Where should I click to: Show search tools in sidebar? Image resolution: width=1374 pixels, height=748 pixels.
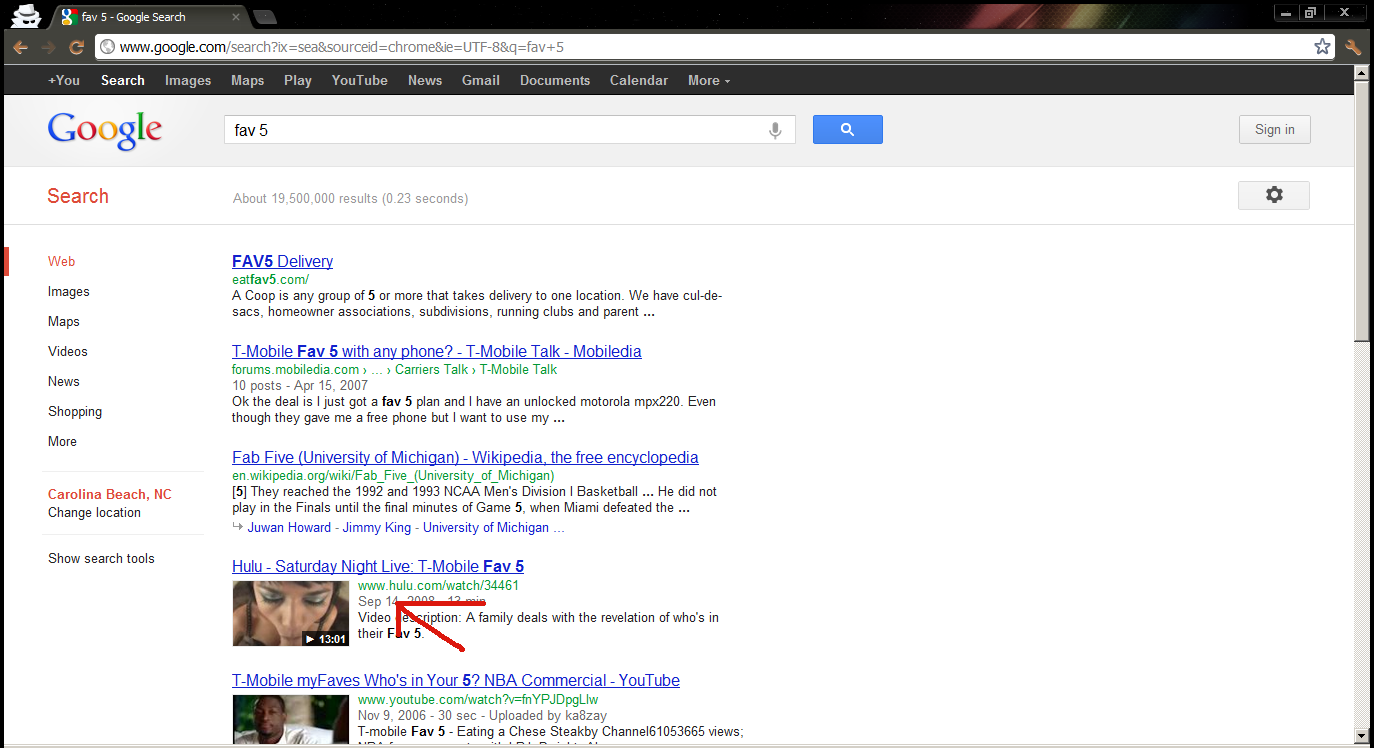101,558
